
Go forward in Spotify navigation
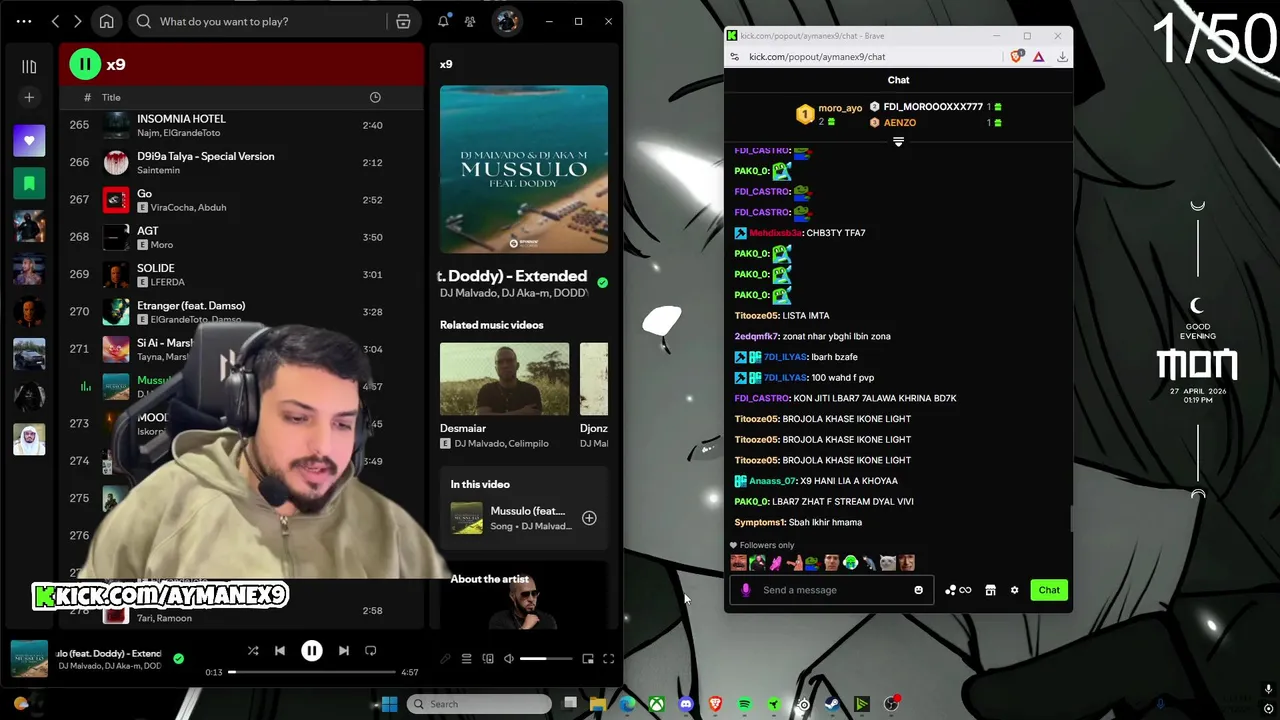[78, 21]
